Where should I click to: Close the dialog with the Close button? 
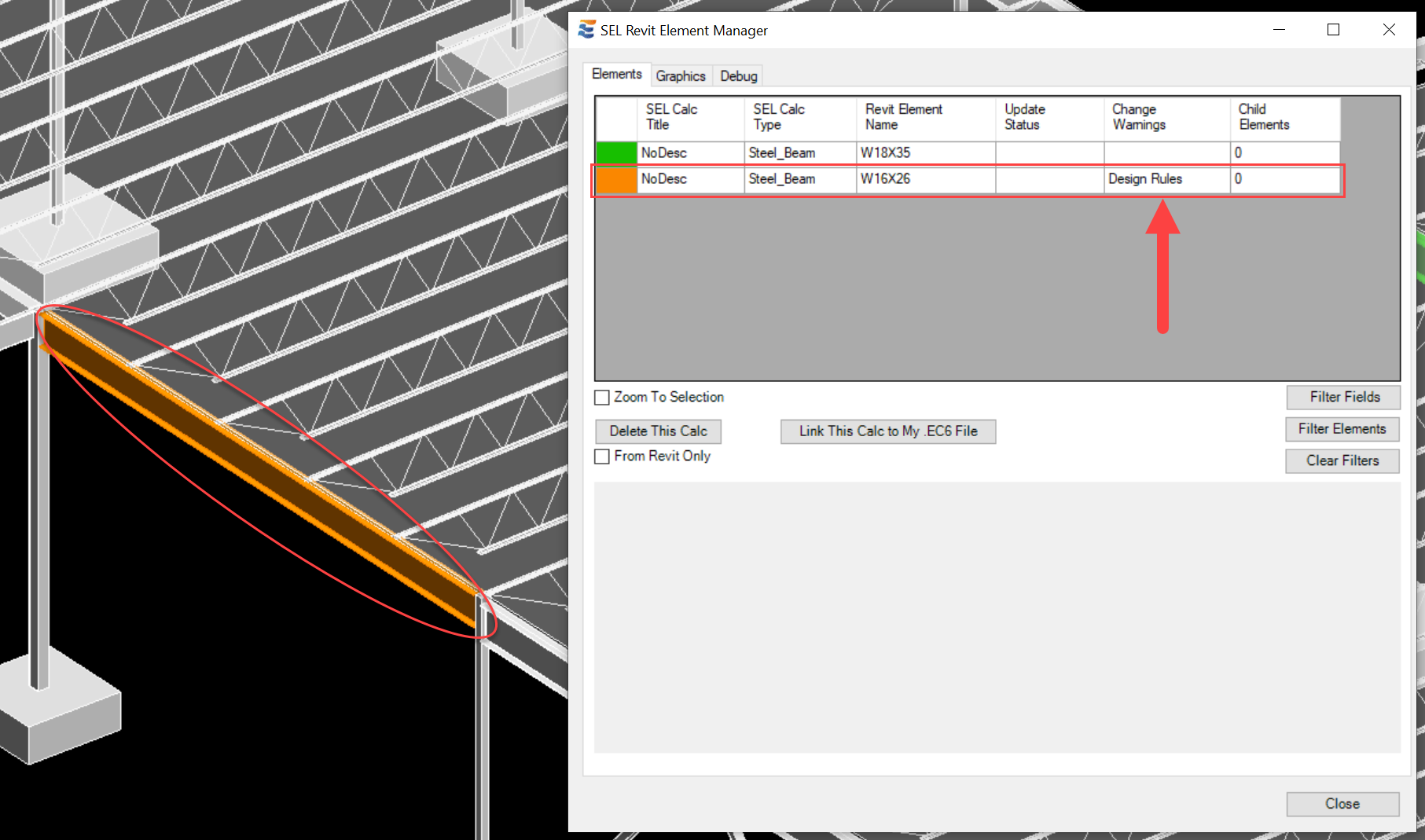1342,804
